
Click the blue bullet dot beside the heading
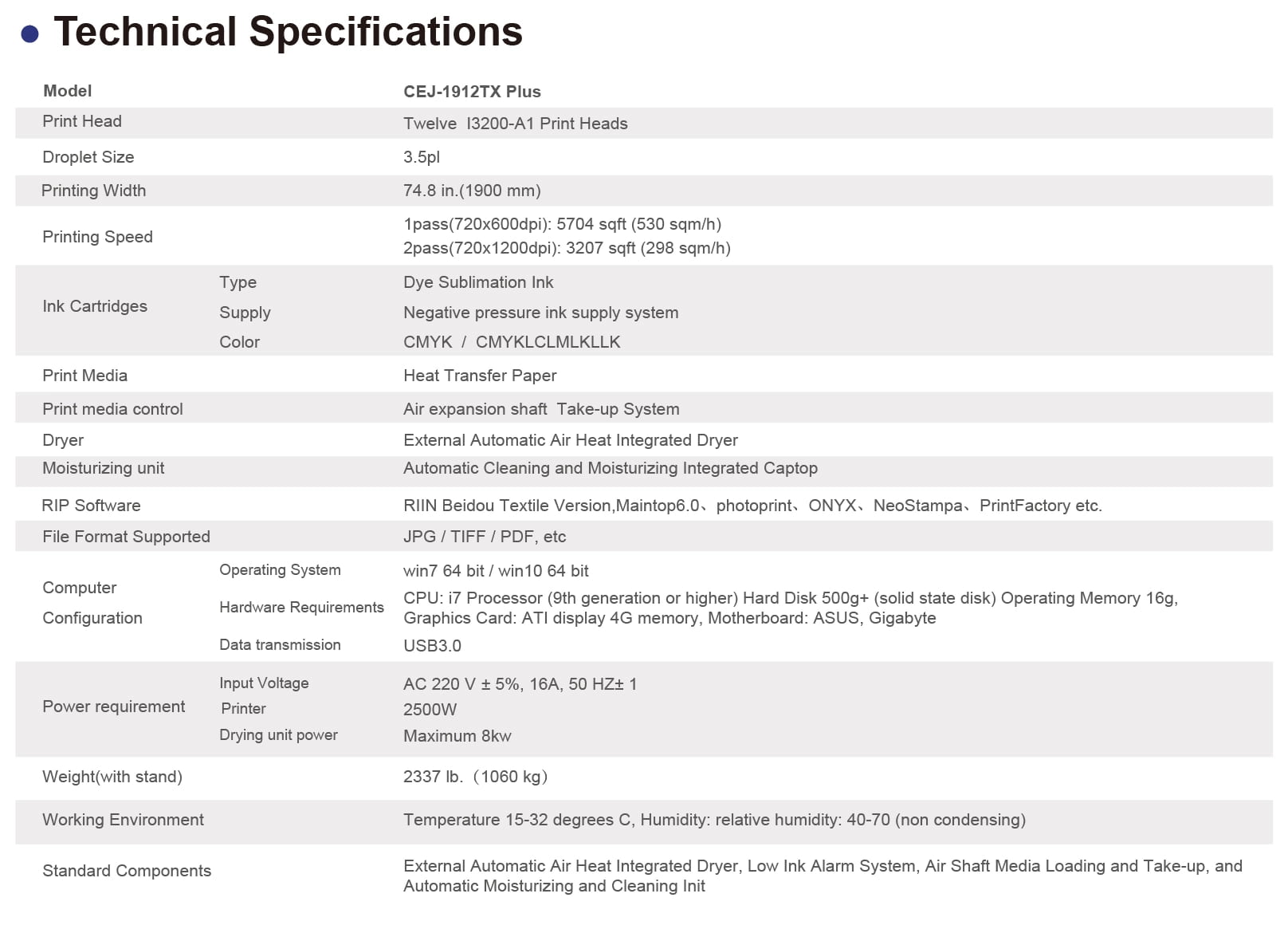pos(29,33)
